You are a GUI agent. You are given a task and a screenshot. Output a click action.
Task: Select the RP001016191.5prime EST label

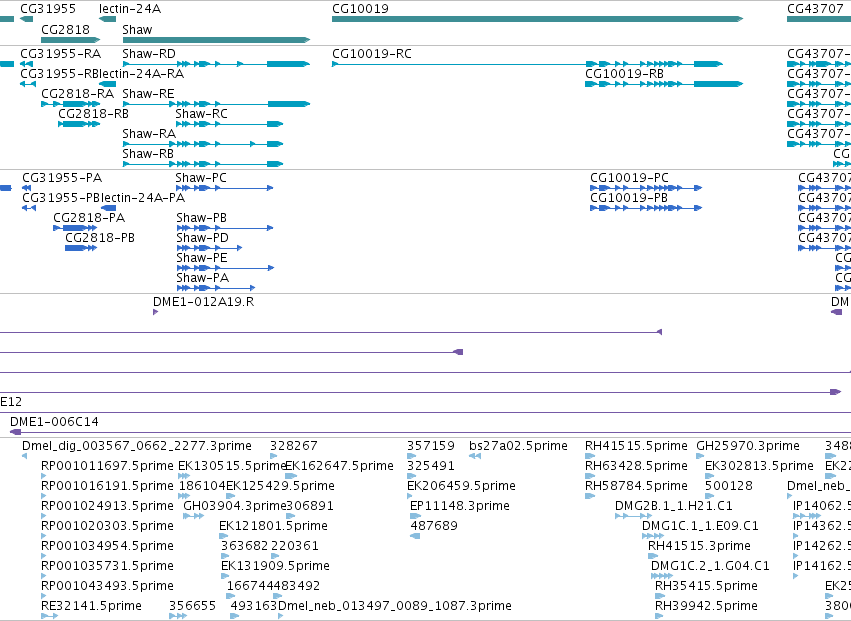coord(107,486)
